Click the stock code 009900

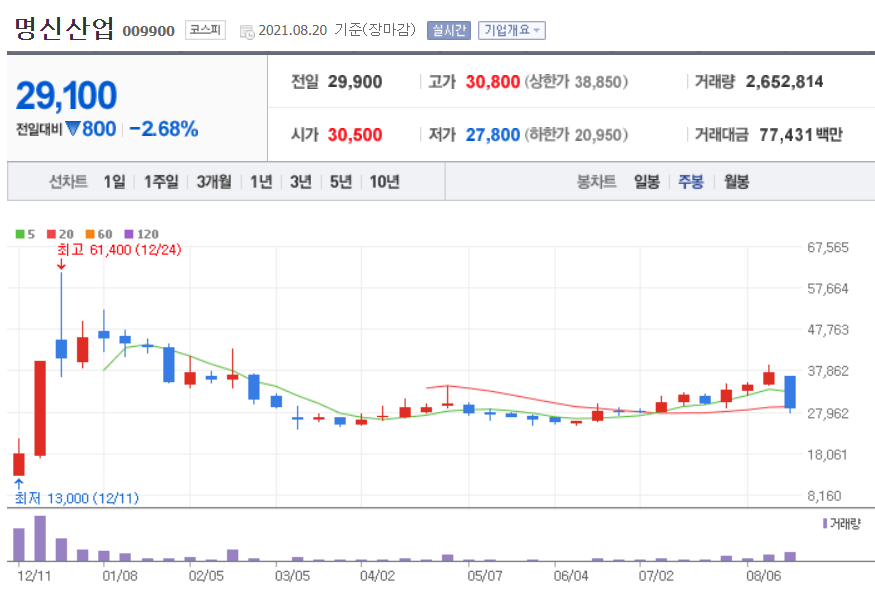(148, 31)
